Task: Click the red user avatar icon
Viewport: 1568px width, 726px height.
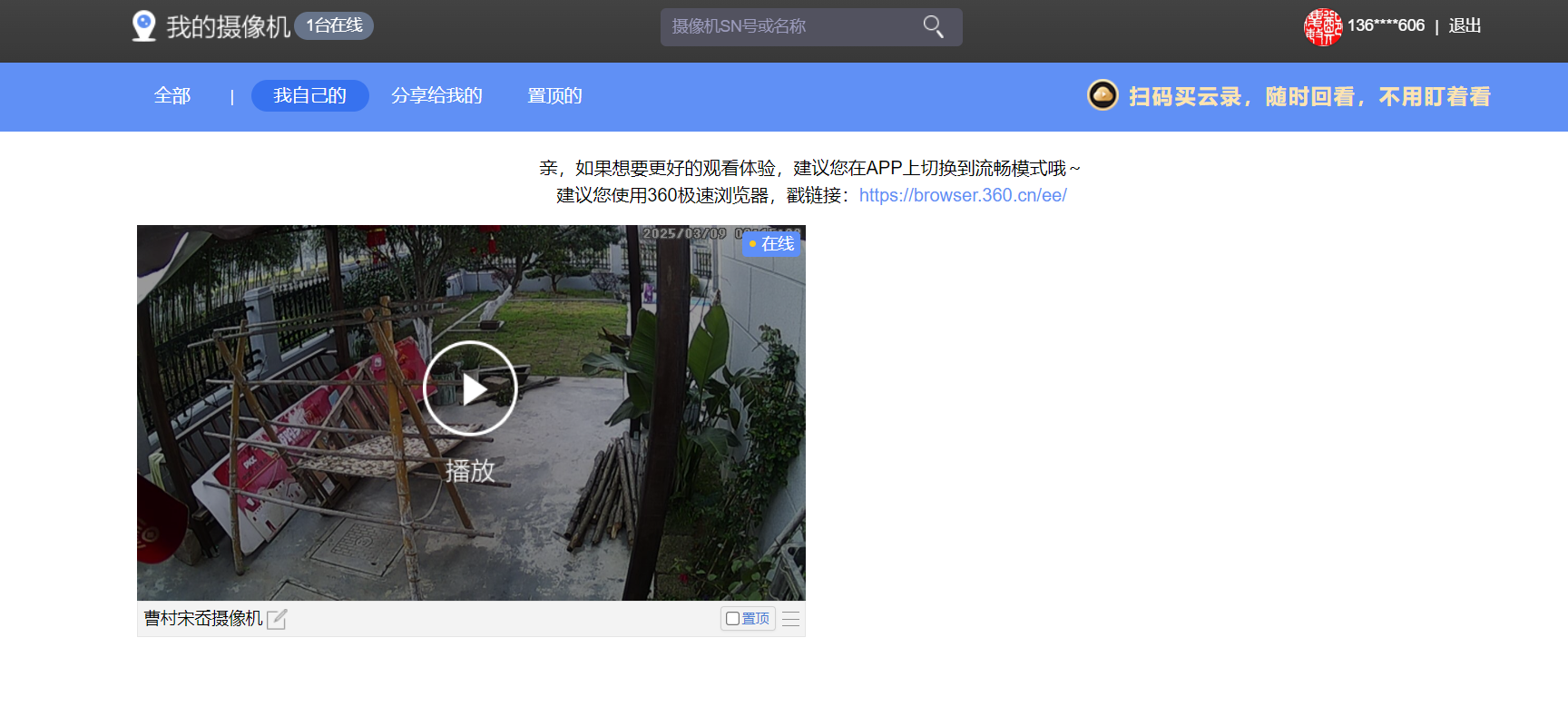Action: [1322, 27]
